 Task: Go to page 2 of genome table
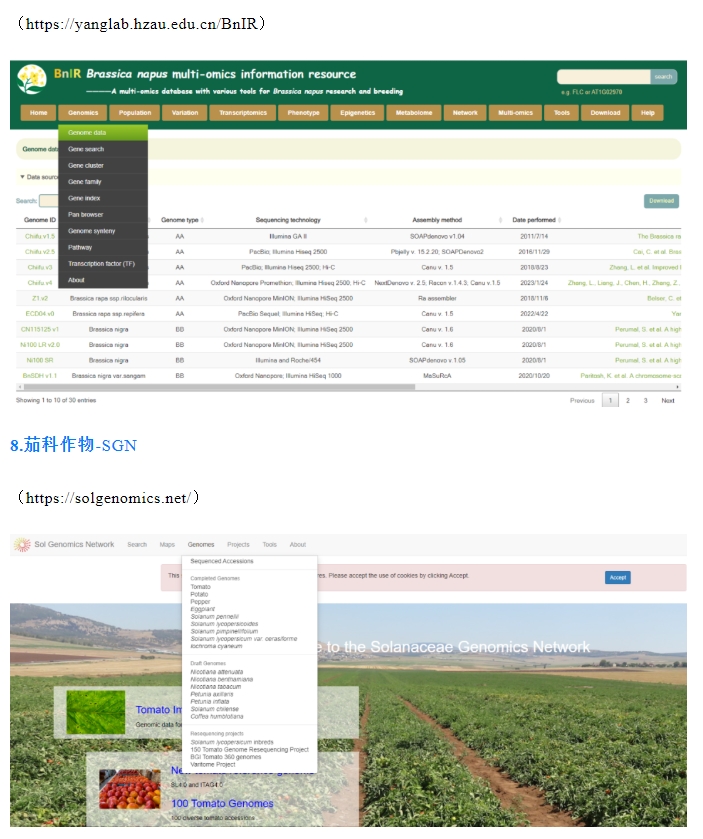coord(629,402)
